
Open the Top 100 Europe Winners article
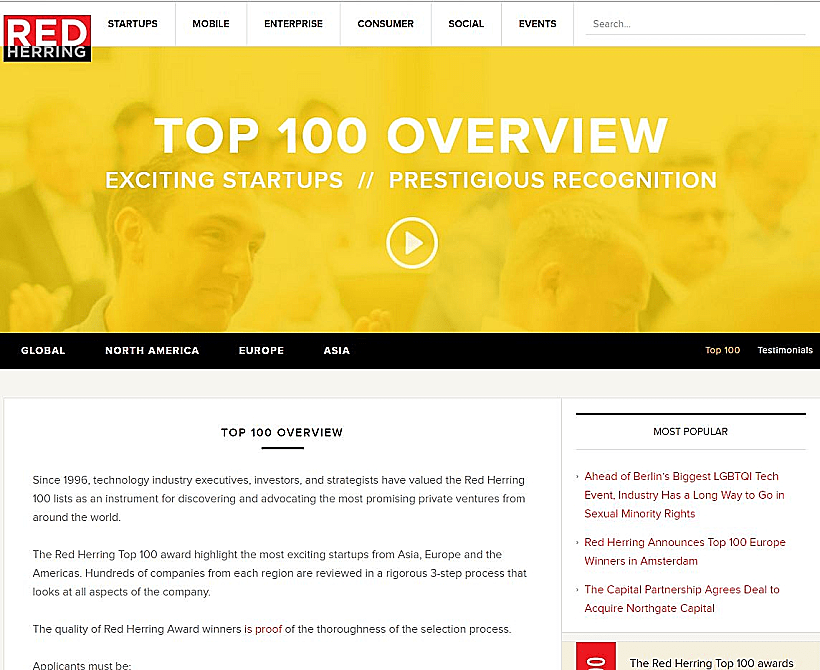point(684,552)
